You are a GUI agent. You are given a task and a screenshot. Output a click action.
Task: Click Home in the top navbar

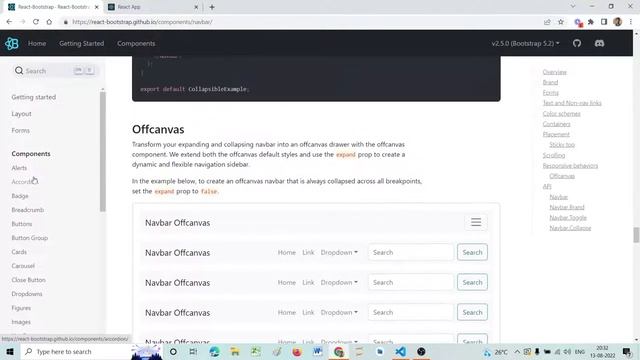point(37,43)
